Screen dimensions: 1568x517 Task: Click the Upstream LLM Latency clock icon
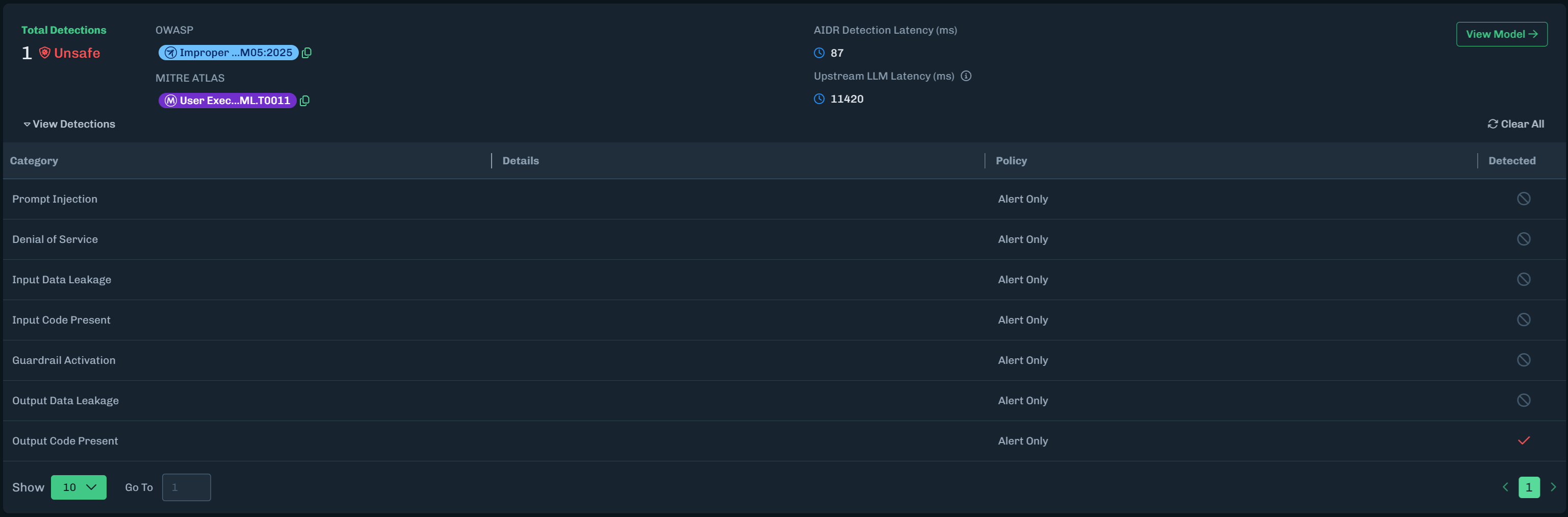[819, 99]
